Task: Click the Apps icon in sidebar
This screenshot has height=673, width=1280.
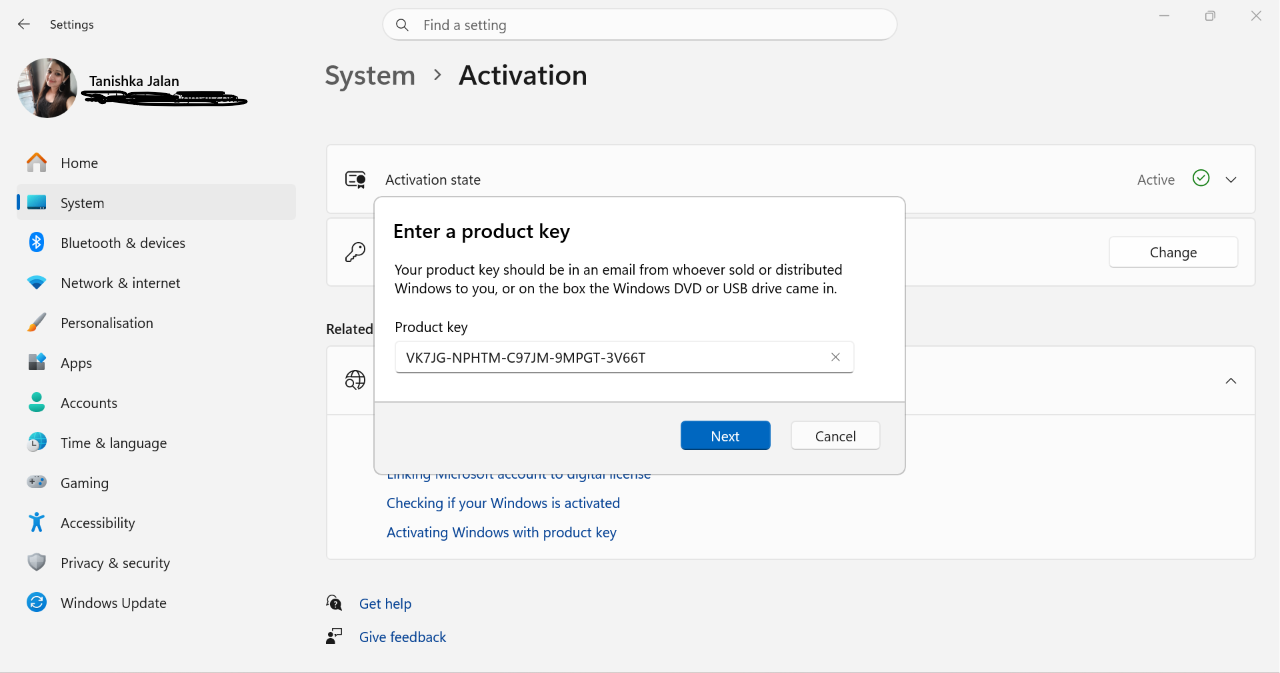Action: pyautogui.click(x=37, y=363)
